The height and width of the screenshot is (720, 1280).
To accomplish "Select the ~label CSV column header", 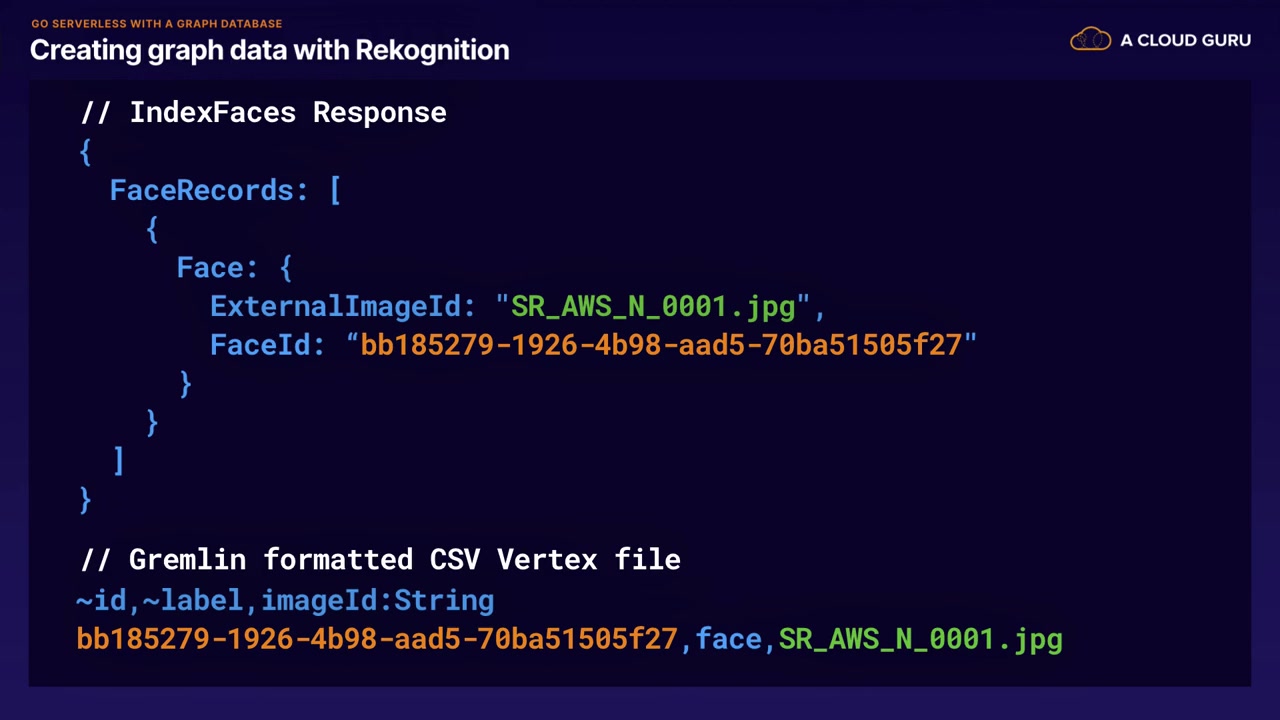I will [192, 600].
